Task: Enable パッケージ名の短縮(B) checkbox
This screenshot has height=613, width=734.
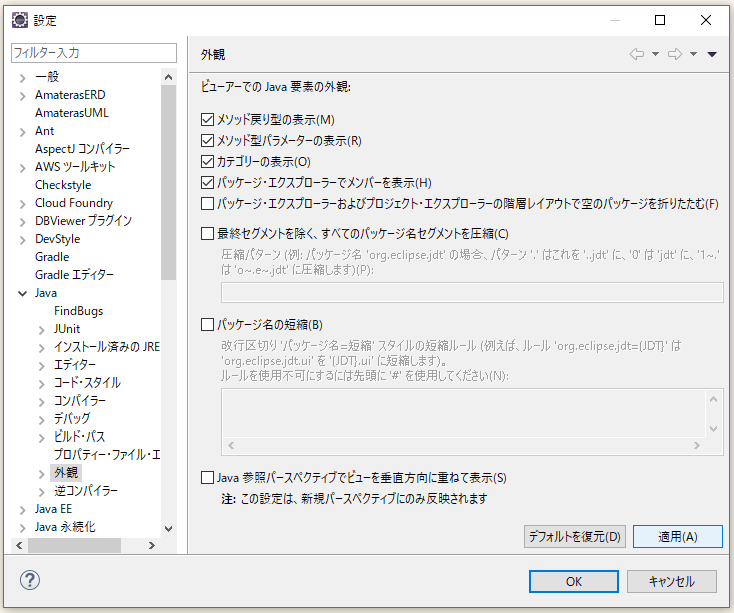Action: click(x=207, y=324)
